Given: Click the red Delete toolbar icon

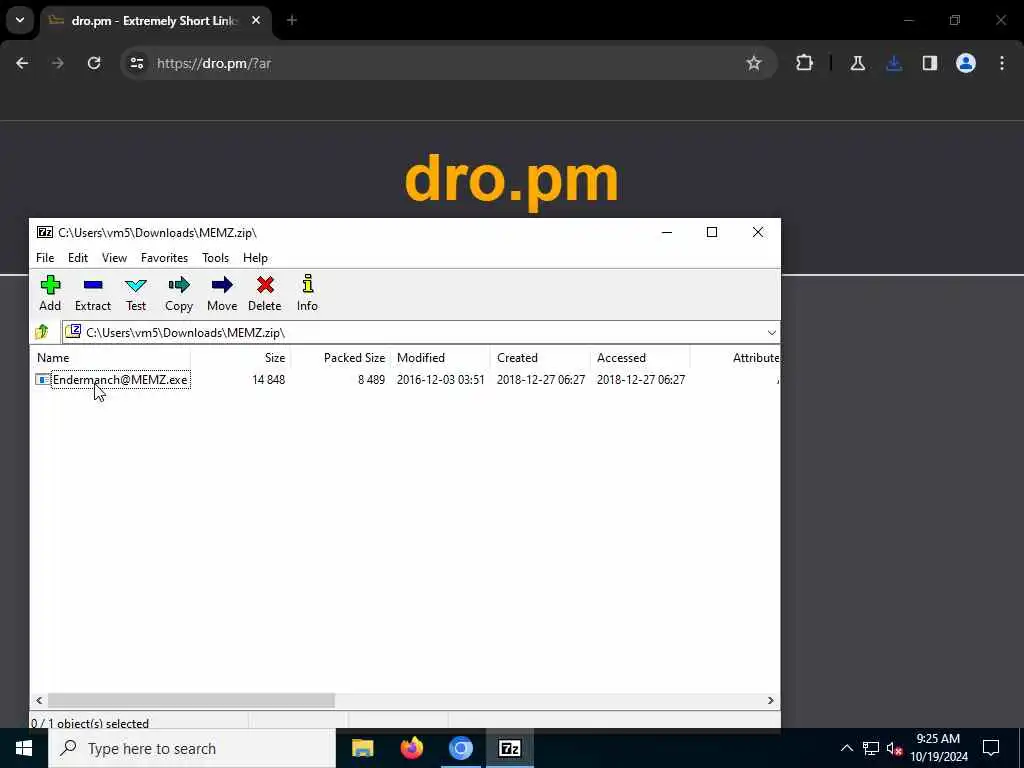Looking at the screenshot, I should click(x=264, y=293).
